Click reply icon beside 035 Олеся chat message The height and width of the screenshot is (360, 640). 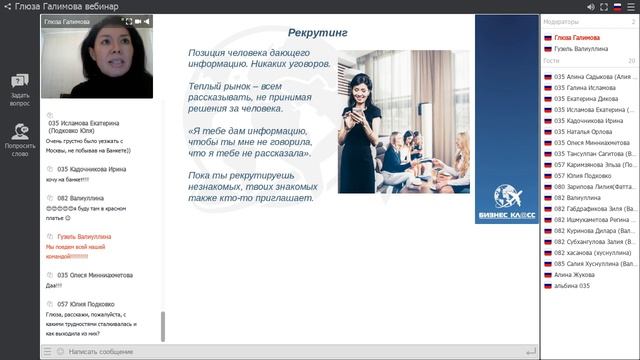pyautogui.click(x=50, y=275)
